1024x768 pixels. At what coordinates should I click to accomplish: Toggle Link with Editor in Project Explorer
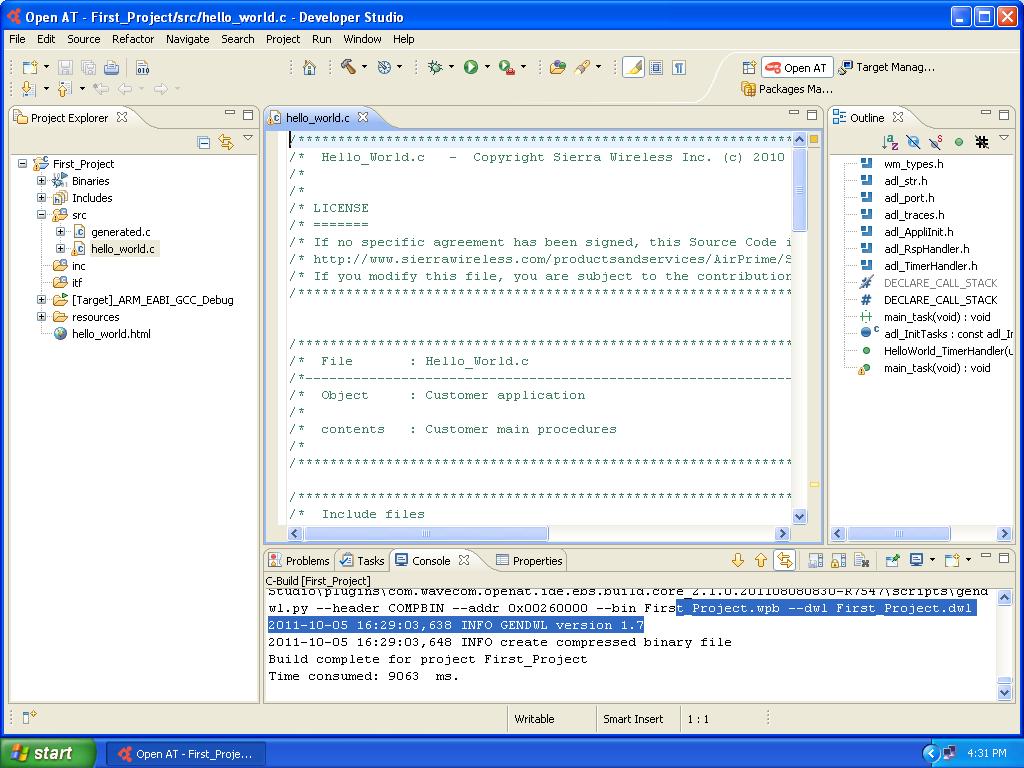tap(226, 142)
